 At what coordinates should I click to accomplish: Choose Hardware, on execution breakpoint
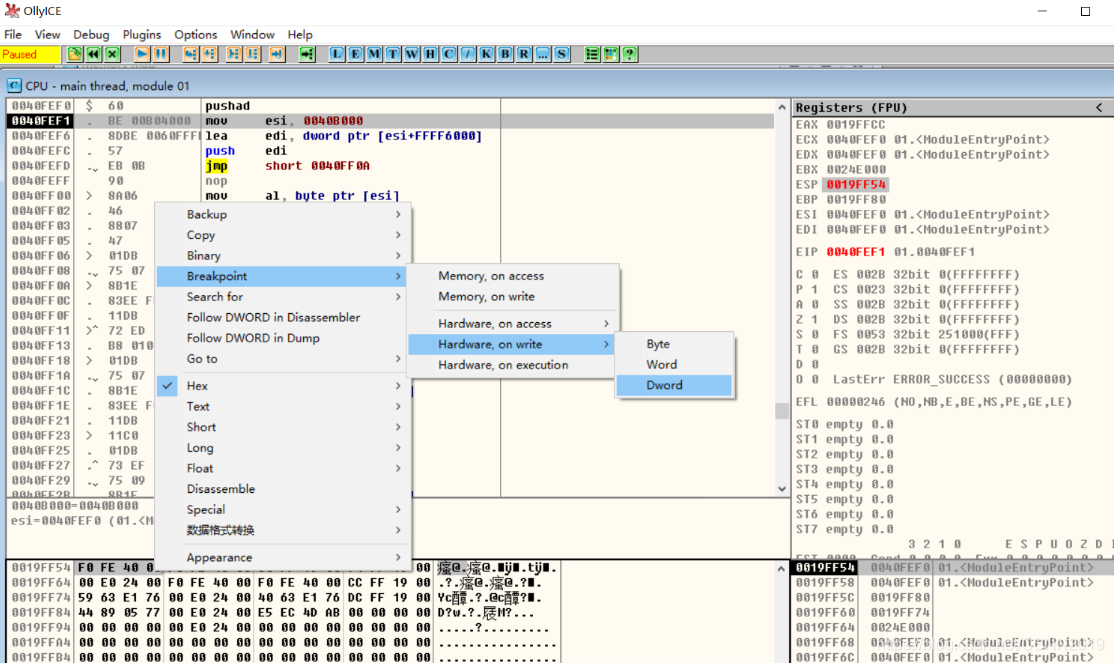512,365
